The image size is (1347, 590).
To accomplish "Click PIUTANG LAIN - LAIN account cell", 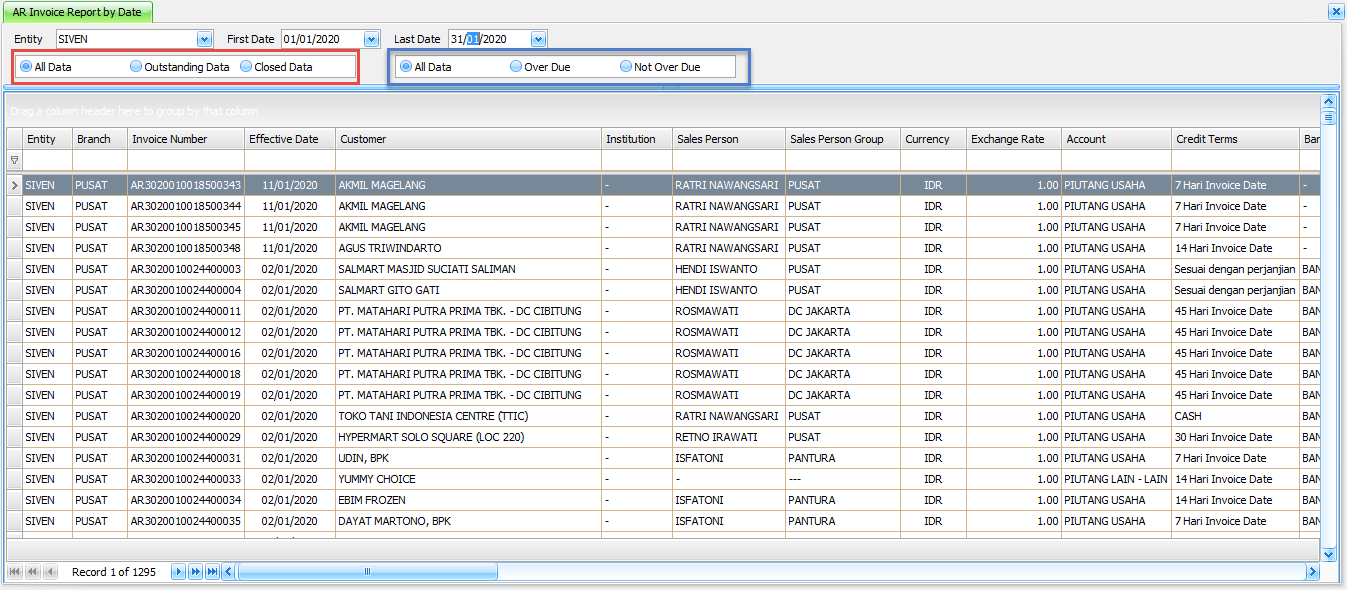I will [x=1115, y=479].
